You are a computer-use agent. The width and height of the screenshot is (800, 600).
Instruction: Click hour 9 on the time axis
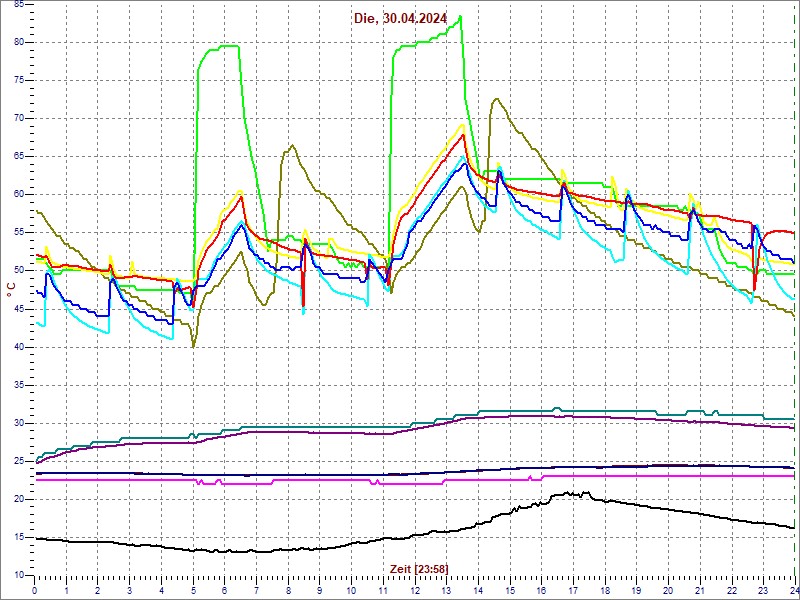pos(320,590)
